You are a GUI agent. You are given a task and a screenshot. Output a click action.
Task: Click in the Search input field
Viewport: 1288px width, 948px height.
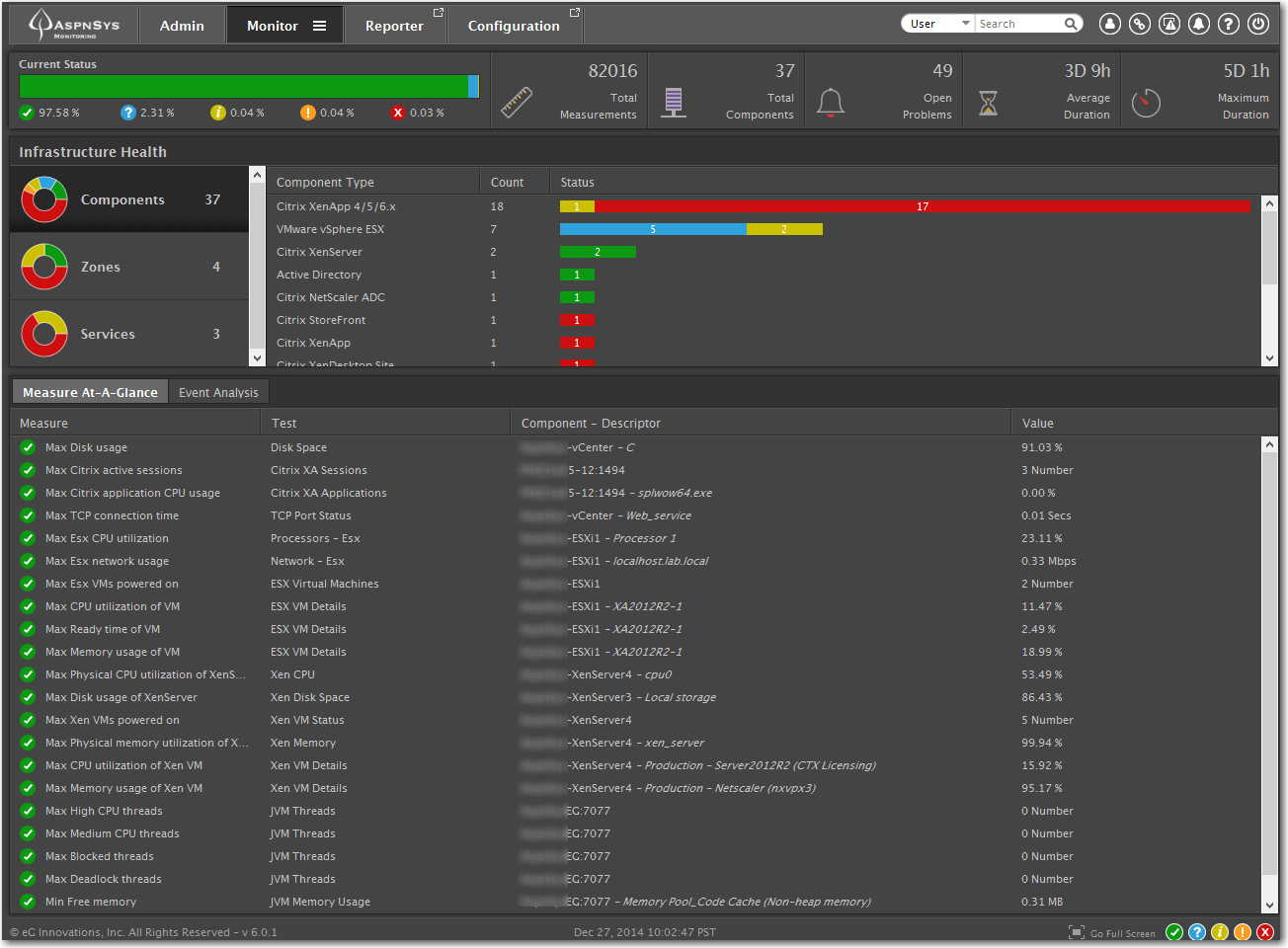pos(1019,24)
